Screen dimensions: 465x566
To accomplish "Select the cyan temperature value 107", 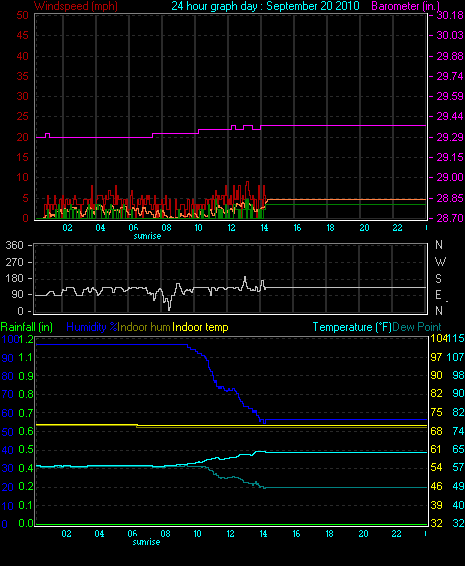I will tap(455, 357).
